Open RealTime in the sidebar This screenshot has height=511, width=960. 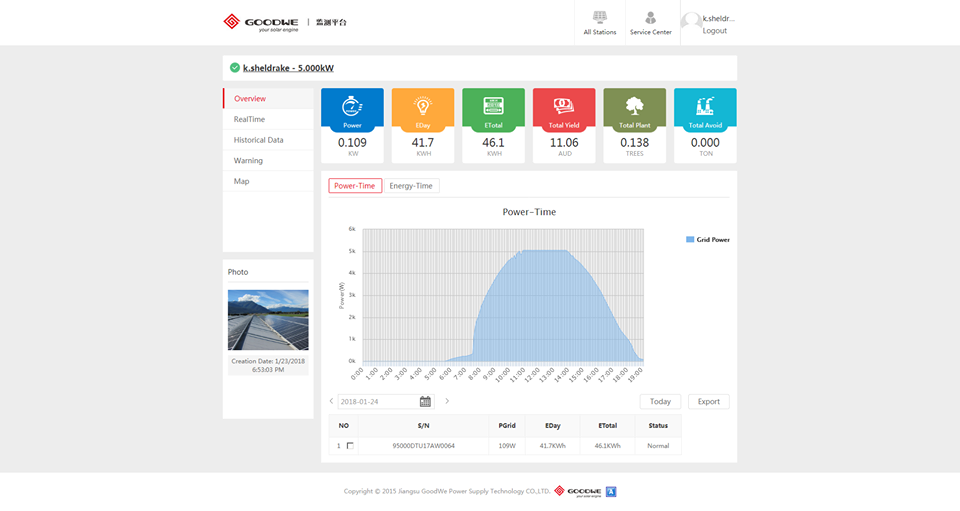(250, 119)
